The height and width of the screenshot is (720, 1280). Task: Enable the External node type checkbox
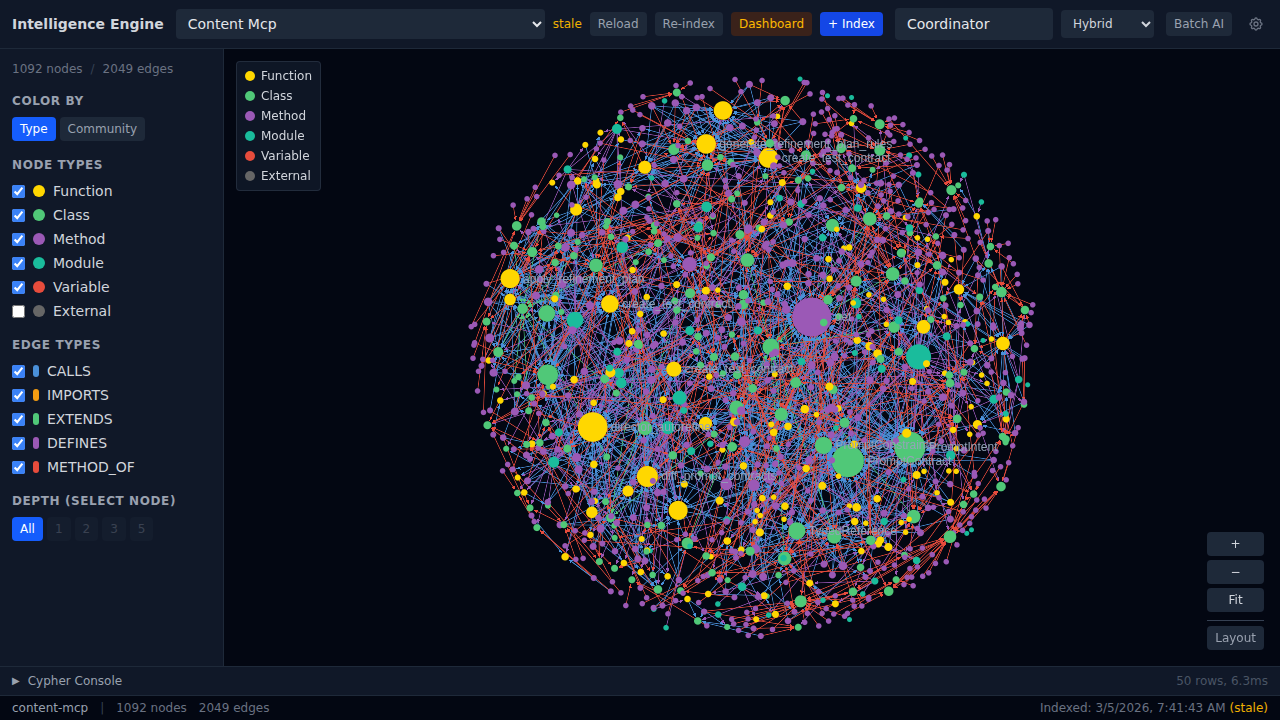[19, 311]
